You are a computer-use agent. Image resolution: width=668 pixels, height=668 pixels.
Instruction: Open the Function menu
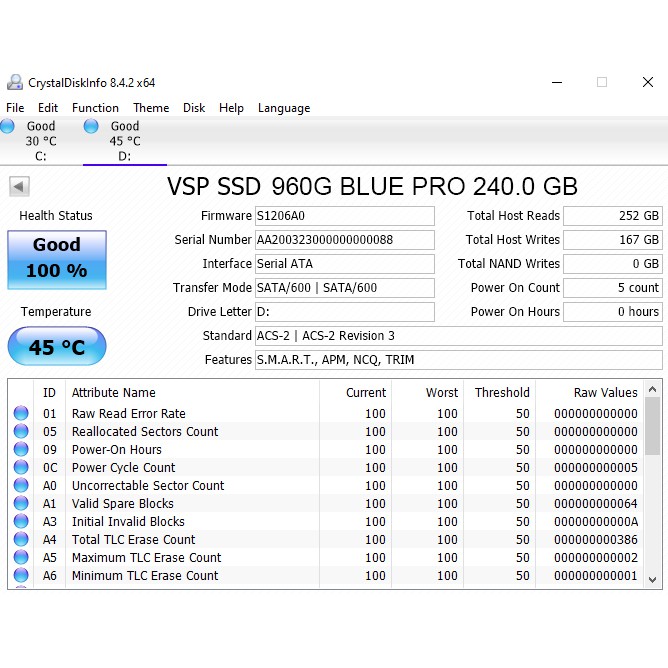[95, 108]
